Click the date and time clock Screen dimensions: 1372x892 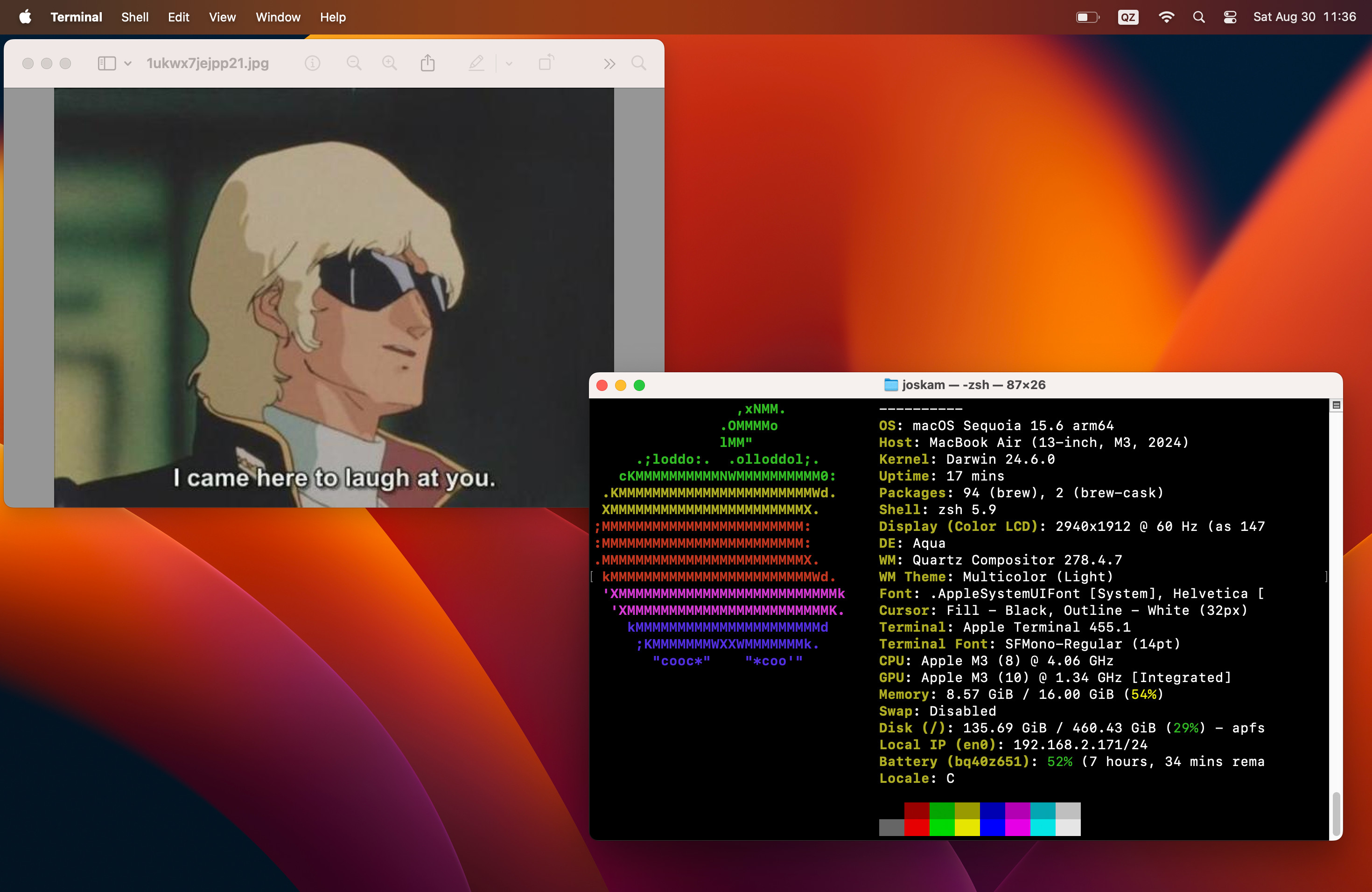(1304, 17)
